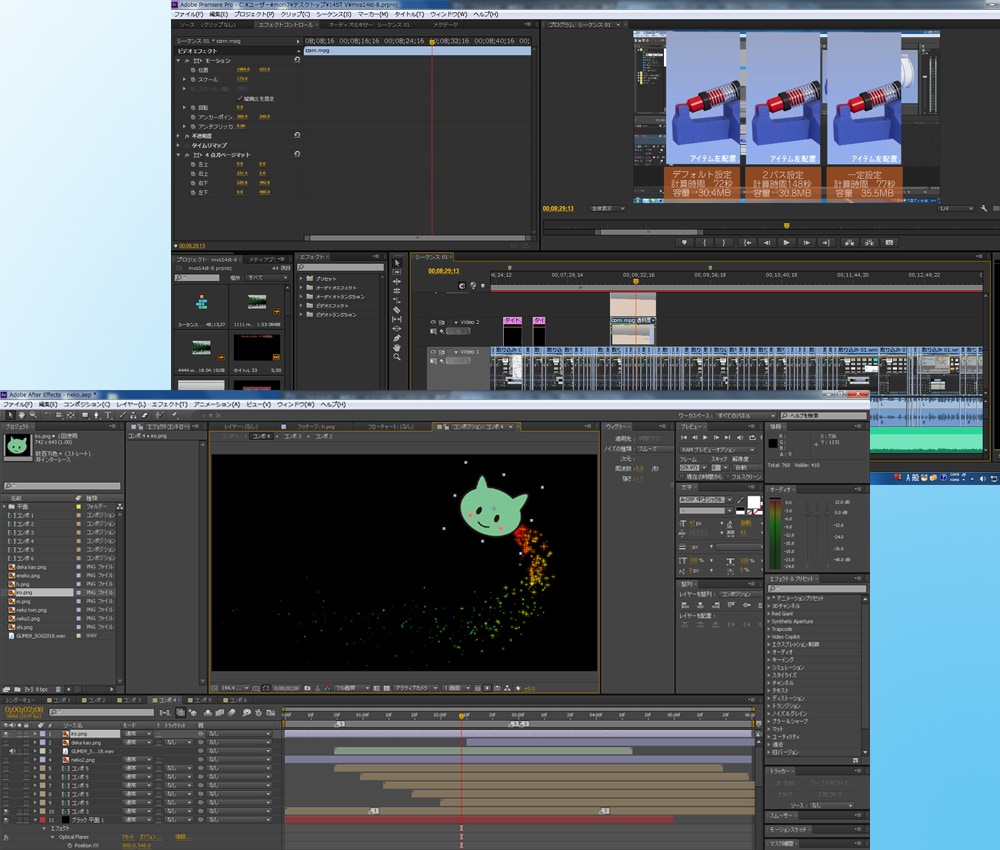Mute audio of the GUM09 wav layer
The width and height of the screenshot is (1000, 850).
click(x=13, y=751)
